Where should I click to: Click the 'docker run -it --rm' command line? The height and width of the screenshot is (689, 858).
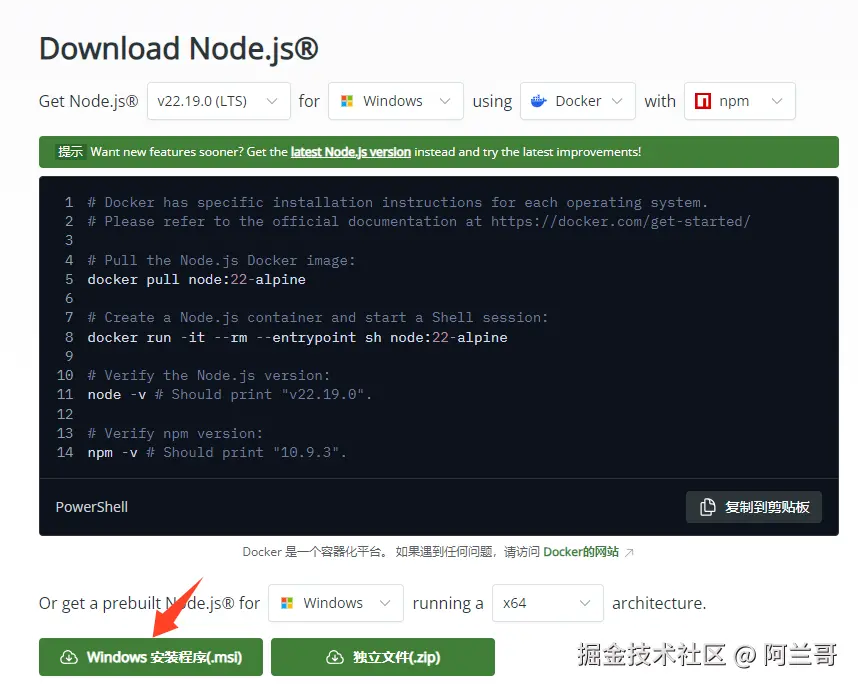[x=297, y=337]
